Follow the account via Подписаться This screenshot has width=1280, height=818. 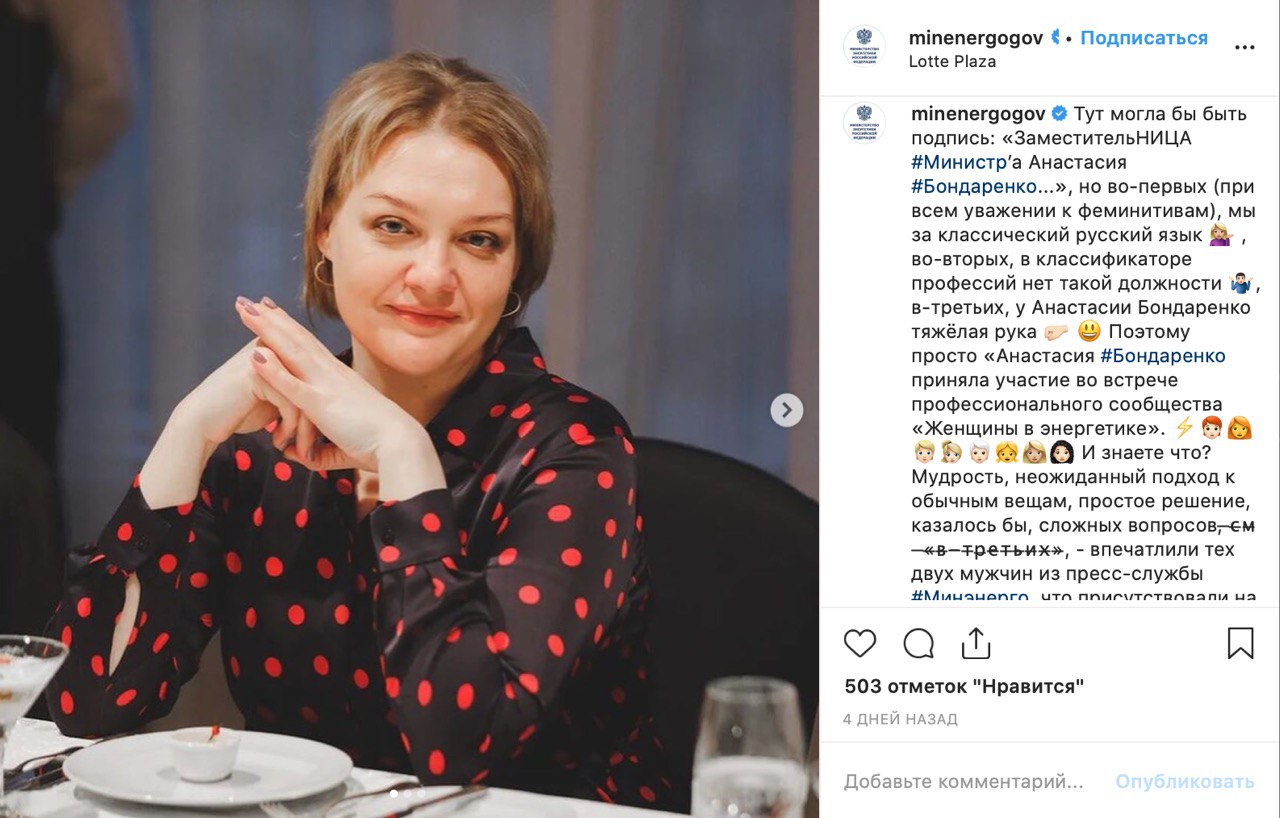point(1144,38)
